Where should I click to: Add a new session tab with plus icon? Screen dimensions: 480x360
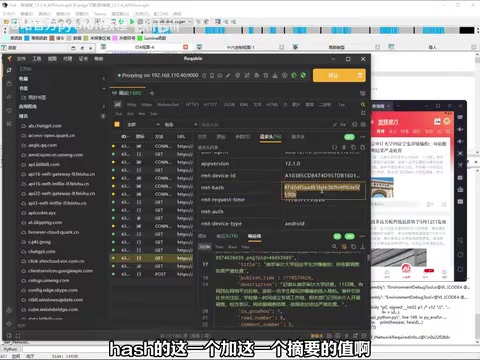[x=152, y=93]
